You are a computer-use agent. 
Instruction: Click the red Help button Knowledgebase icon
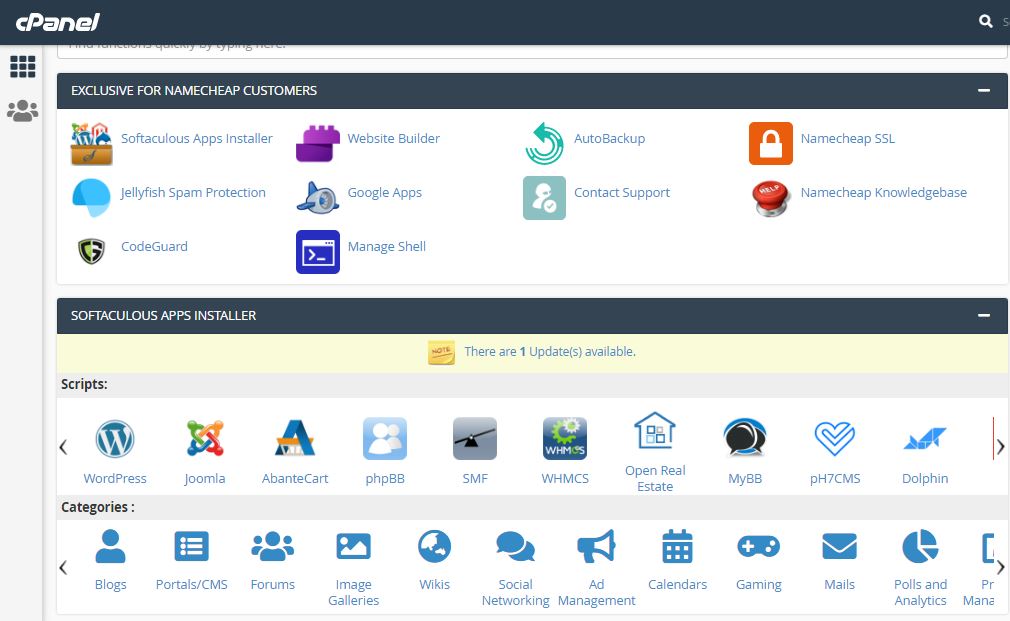coord(770,198)
